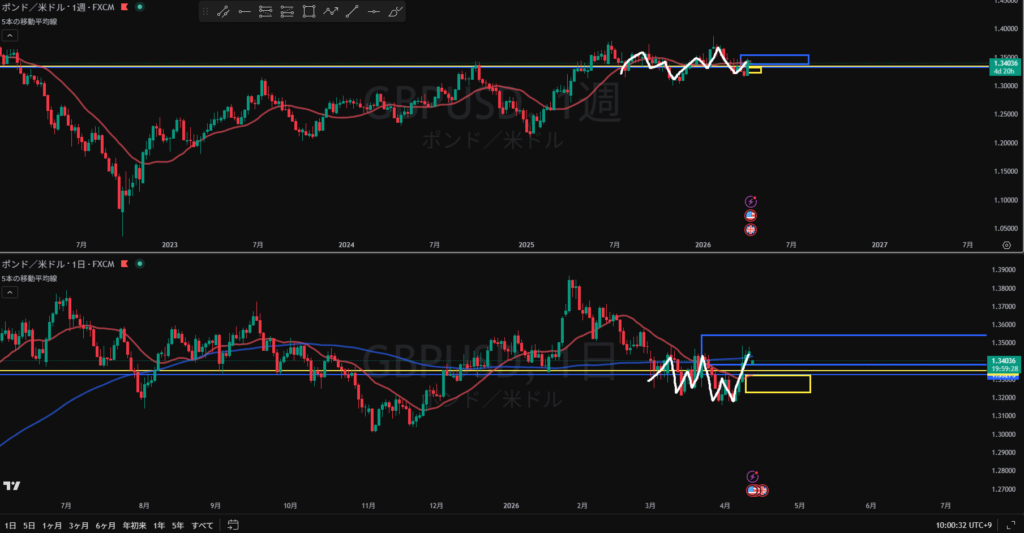Select the 年初来 range tab

[x=132, y=525]
